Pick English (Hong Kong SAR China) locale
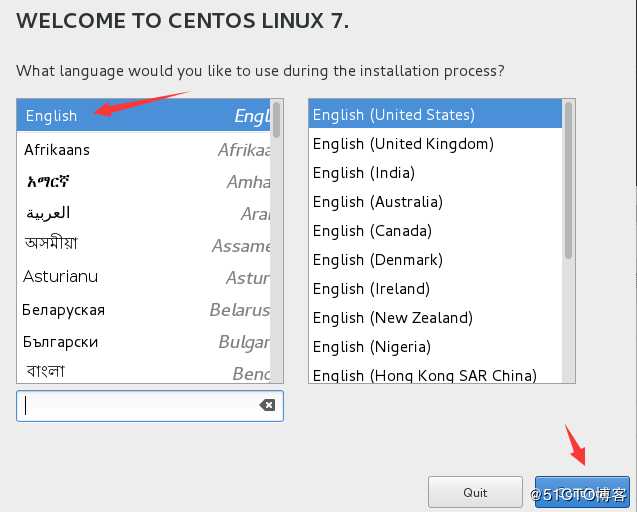 435,373
